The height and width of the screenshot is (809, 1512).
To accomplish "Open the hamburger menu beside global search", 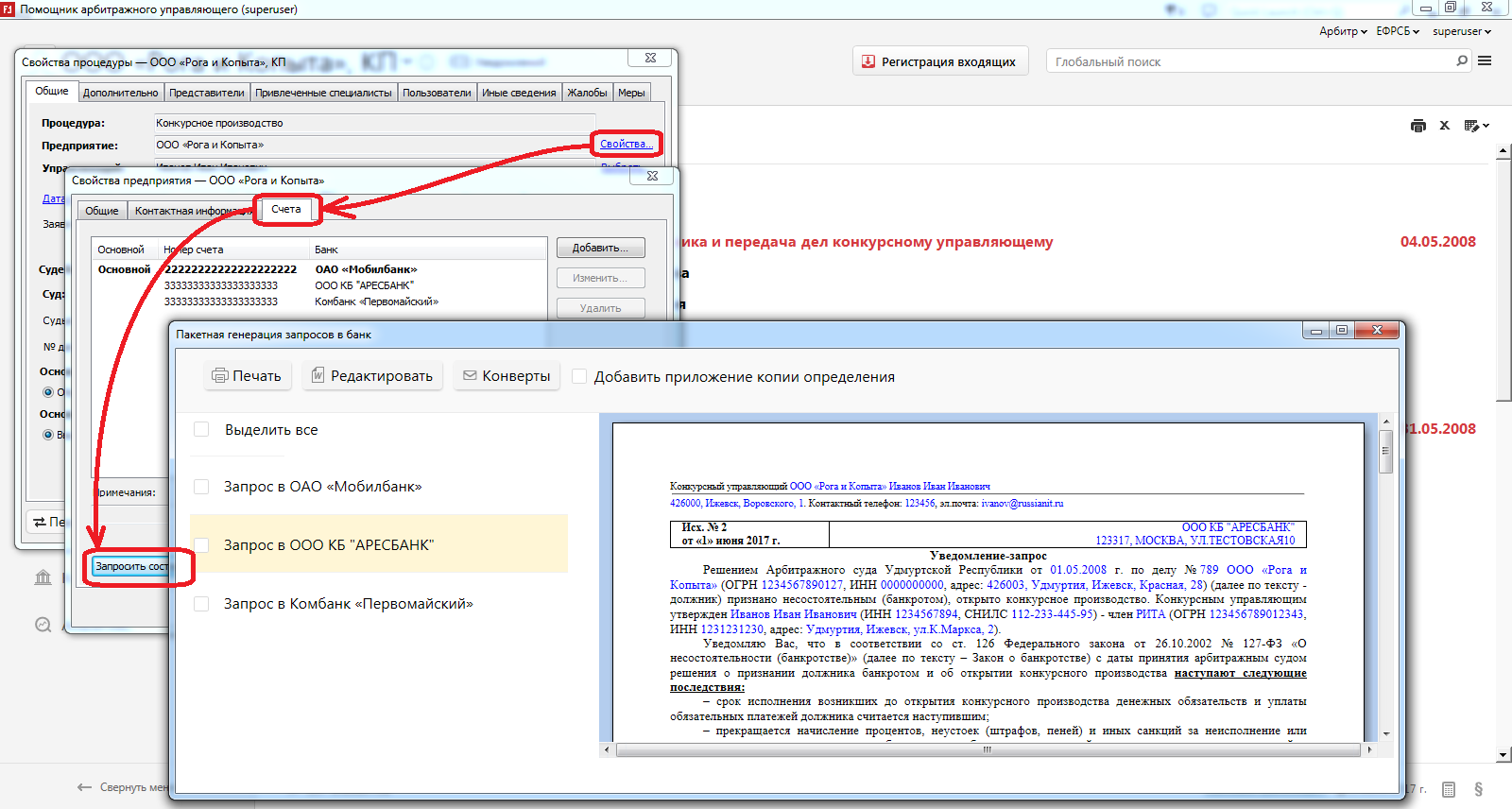I will [x=1485, y=61].
